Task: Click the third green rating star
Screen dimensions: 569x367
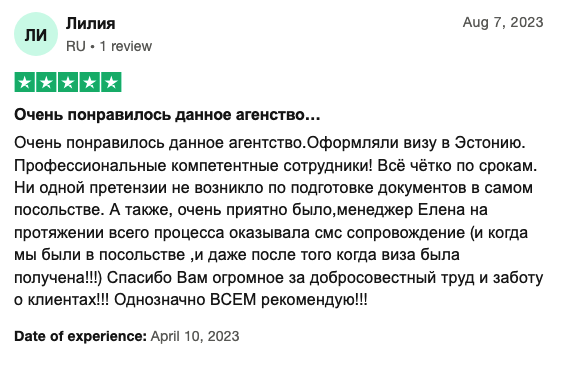Action: pos(68,82)
